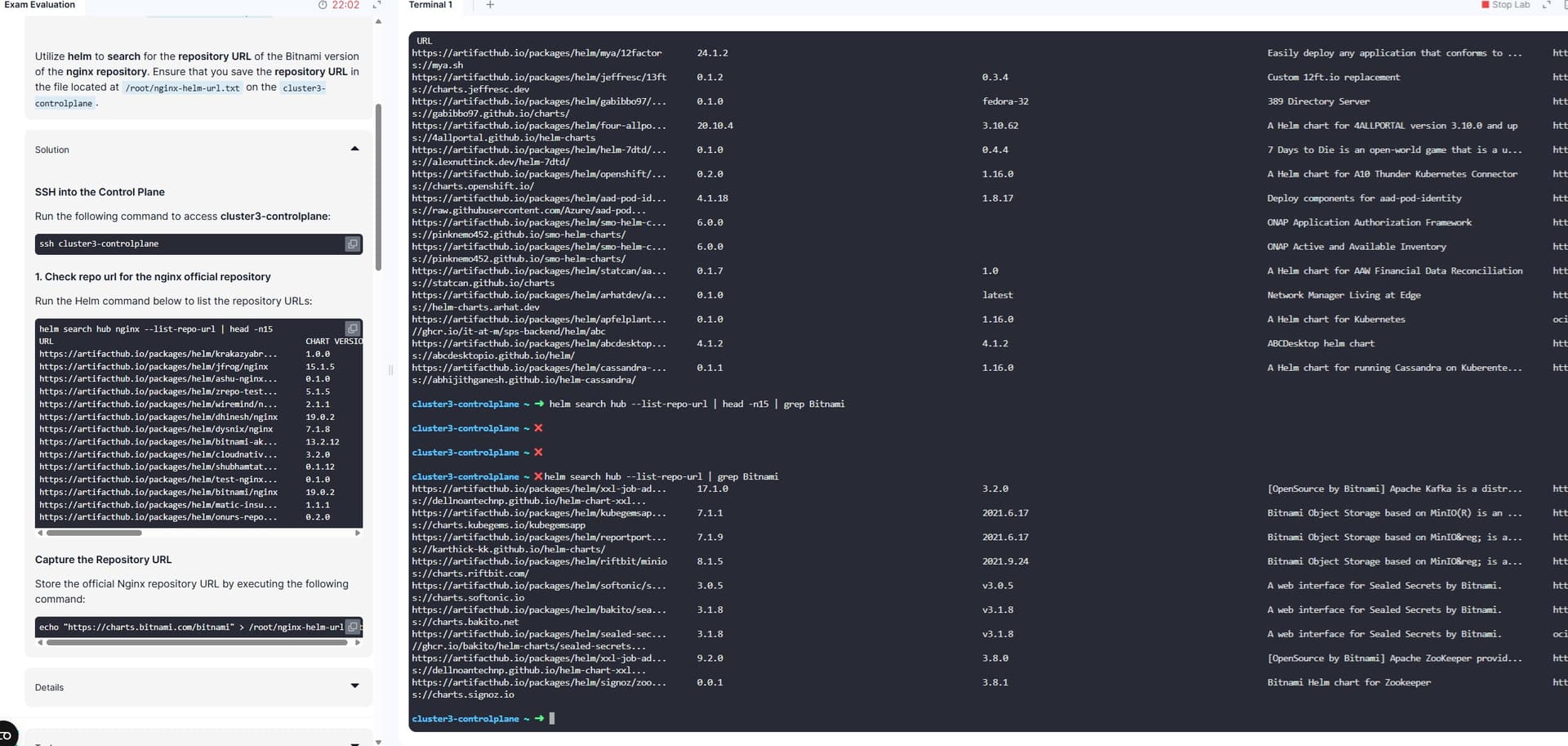Click the charts.signoz.io repo URL line
The width and height of the screenshot is (1568, 746).
pos(463,695)
